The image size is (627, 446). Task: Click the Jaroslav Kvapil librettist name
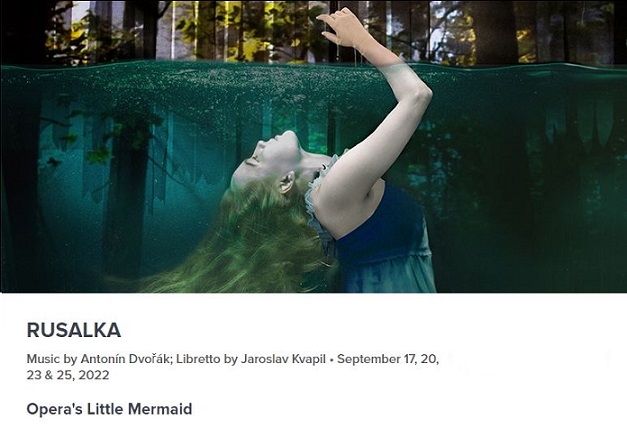283,359
